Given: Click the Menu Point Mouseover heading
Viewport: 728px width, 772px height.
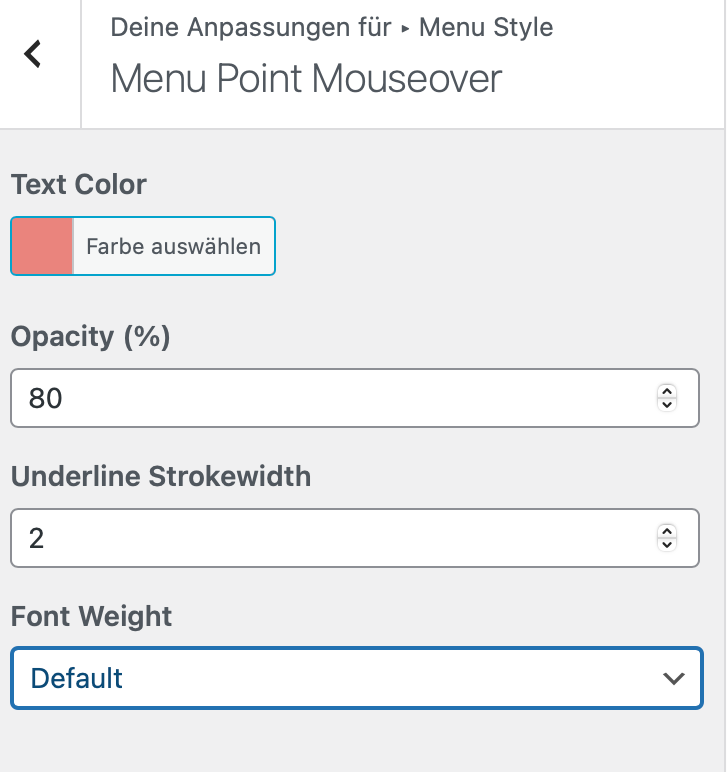Looking at the screenshot, I should coord(306,79).
